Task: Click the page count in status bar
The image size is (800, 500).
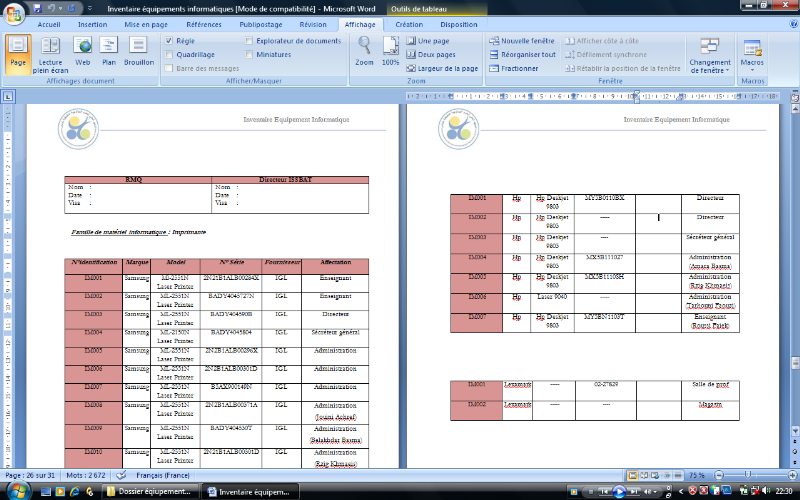Action: 30,475
